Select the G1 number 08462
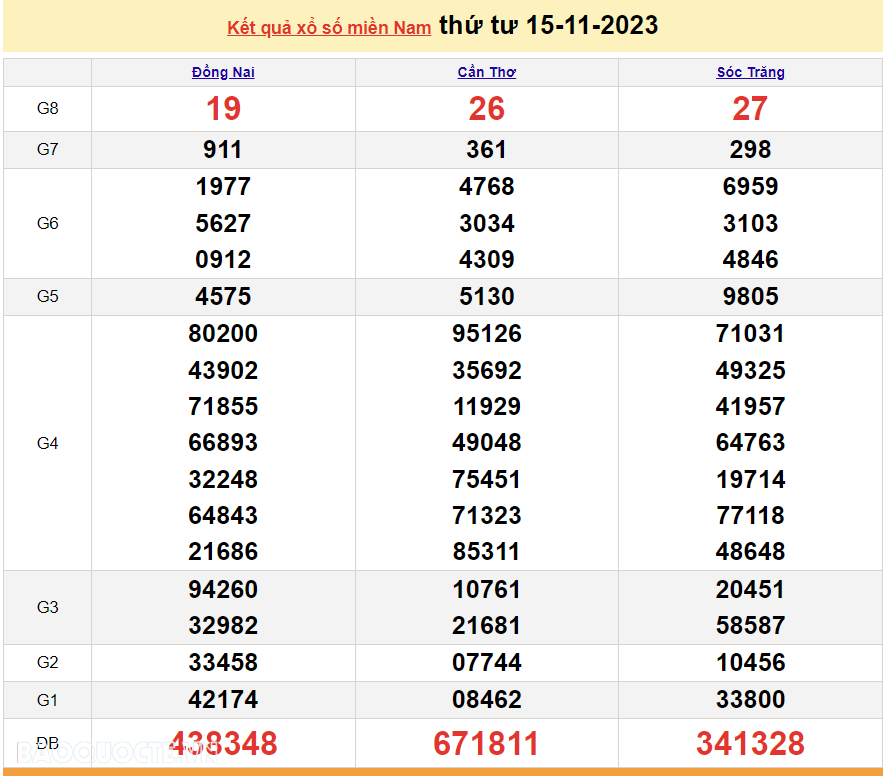 [487, 700]
